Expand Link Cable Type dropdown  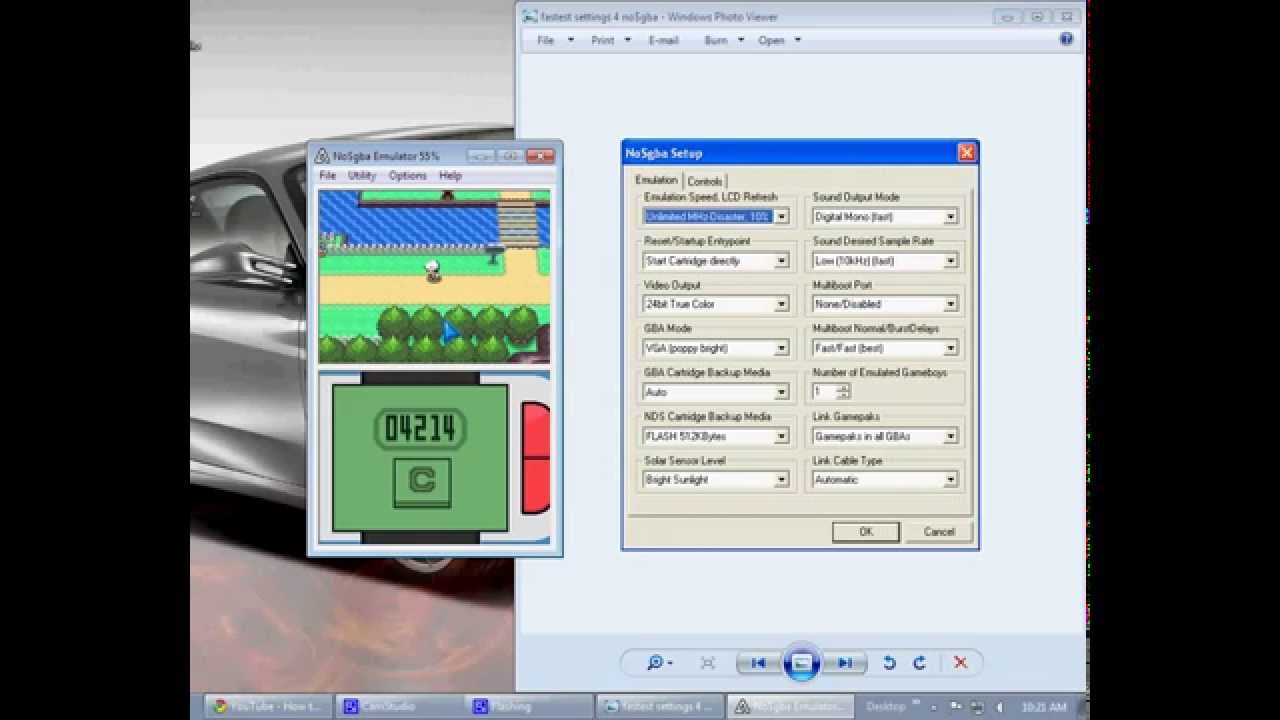coord(950,480)
